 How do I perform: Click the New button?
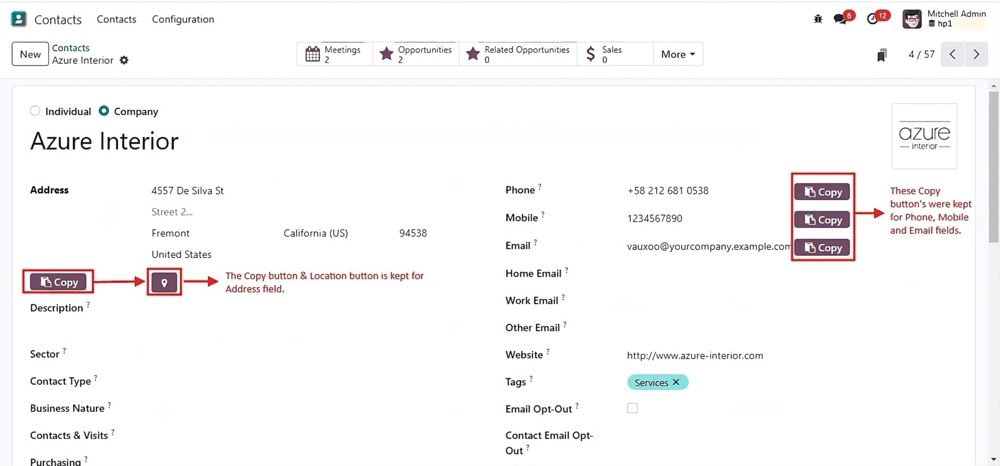30,54
